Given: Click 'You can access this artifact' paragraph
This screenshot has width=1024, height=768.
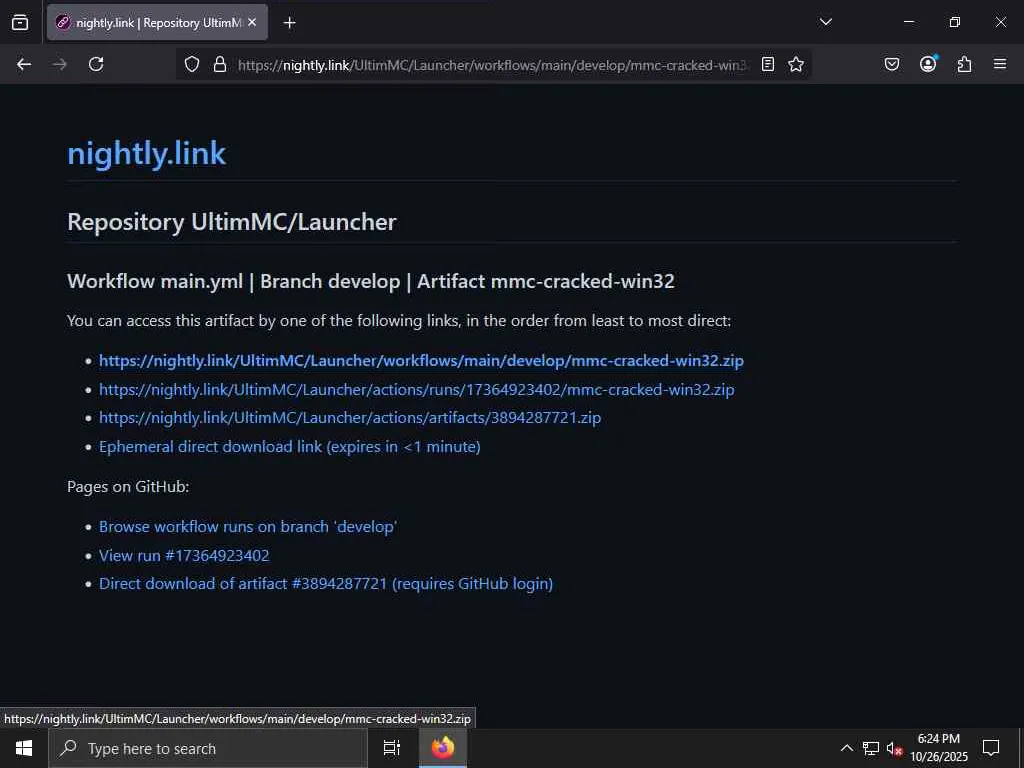Looking at the screenshot, I should [x=399, y=321].
